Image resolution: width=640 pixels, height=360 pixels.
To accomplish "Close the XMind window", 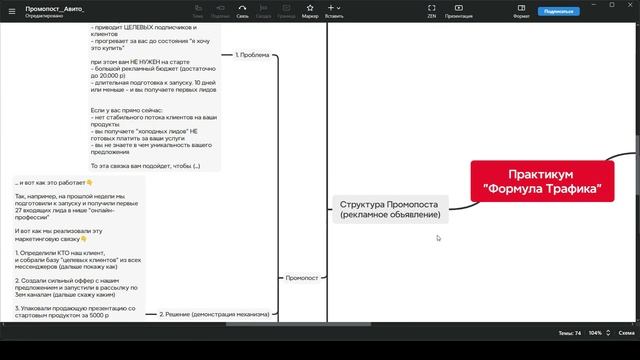I will (630, 5).
